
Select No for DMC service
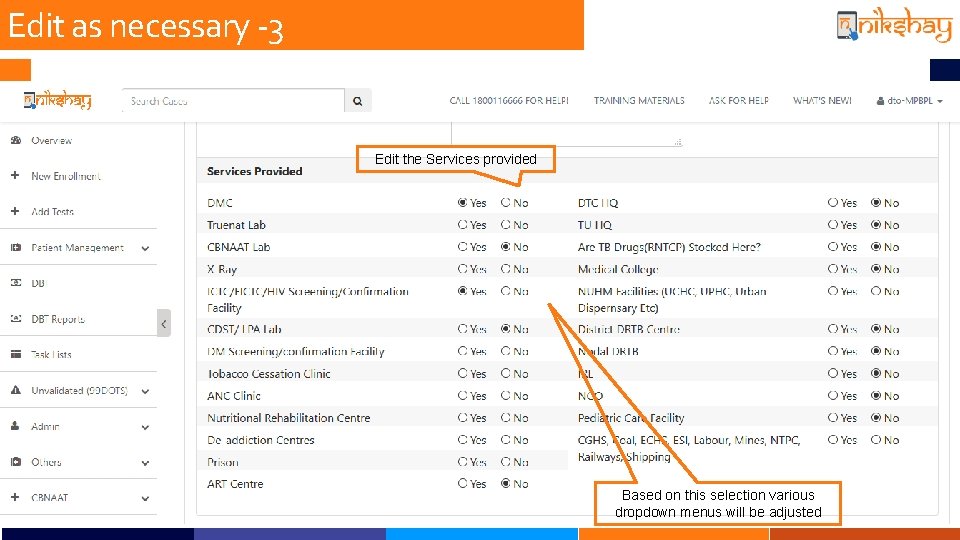pyautogui.click(x=505, y=203)
